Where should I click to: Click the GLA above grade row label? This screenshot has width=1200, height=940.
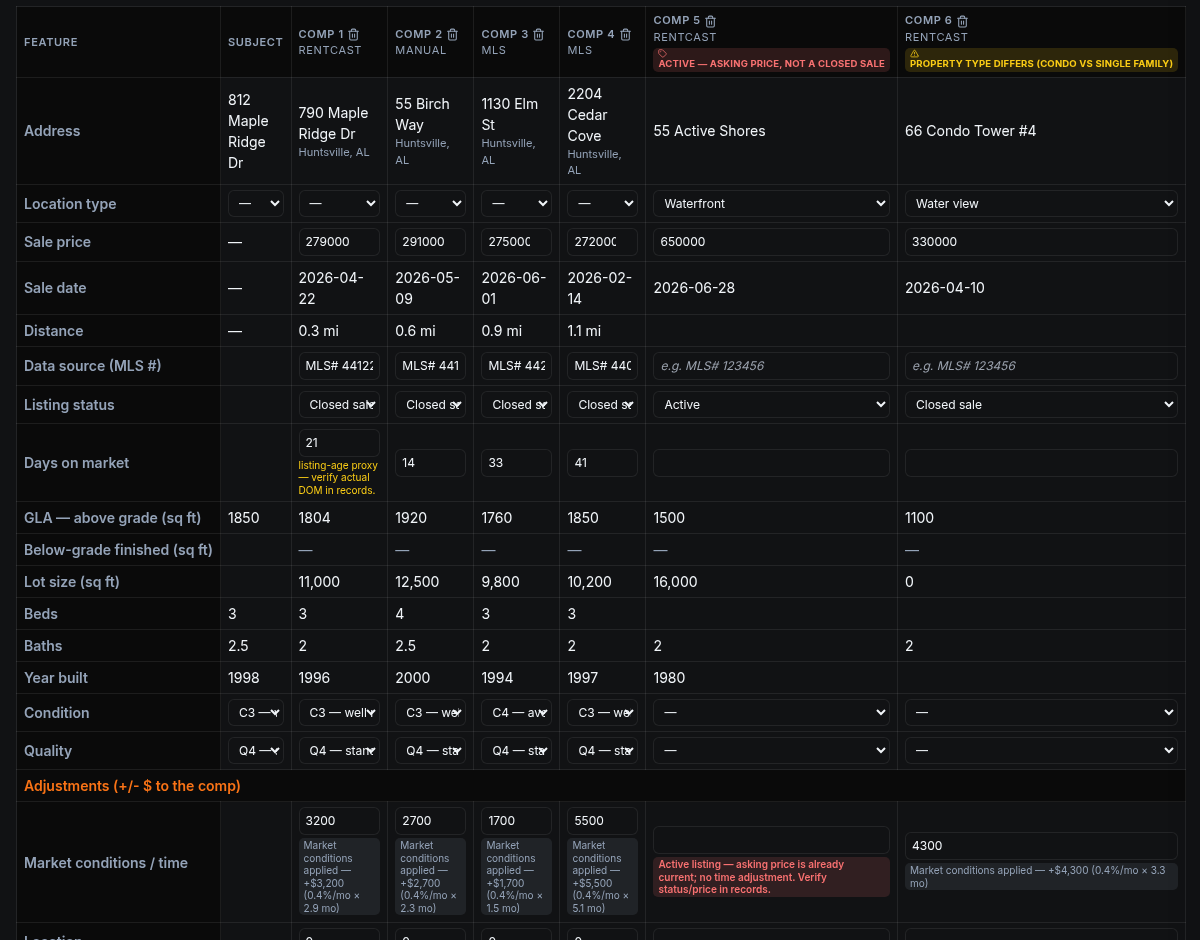click(112, 518)
